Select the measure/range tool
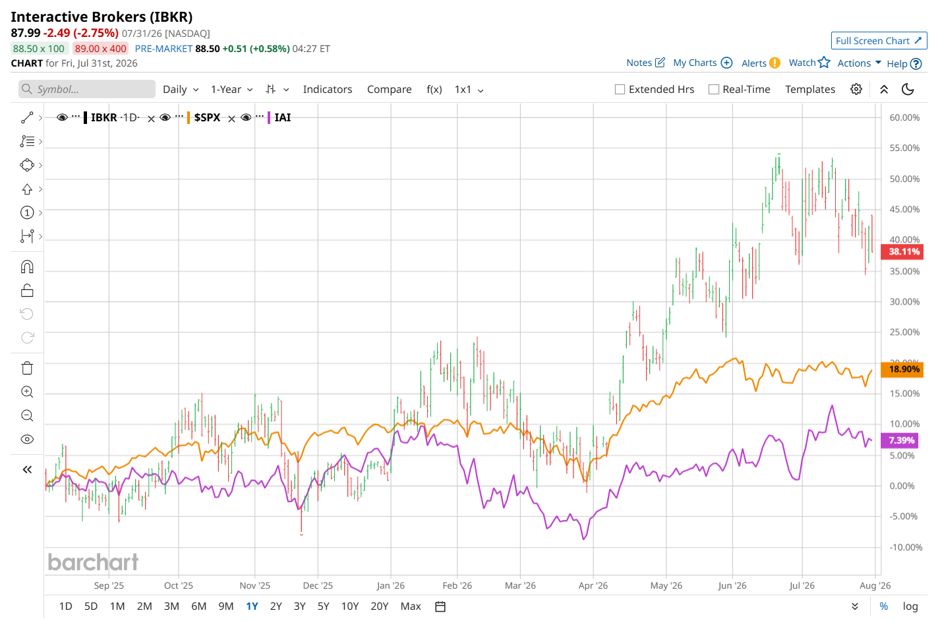940x621 pixels. [27, 236]
